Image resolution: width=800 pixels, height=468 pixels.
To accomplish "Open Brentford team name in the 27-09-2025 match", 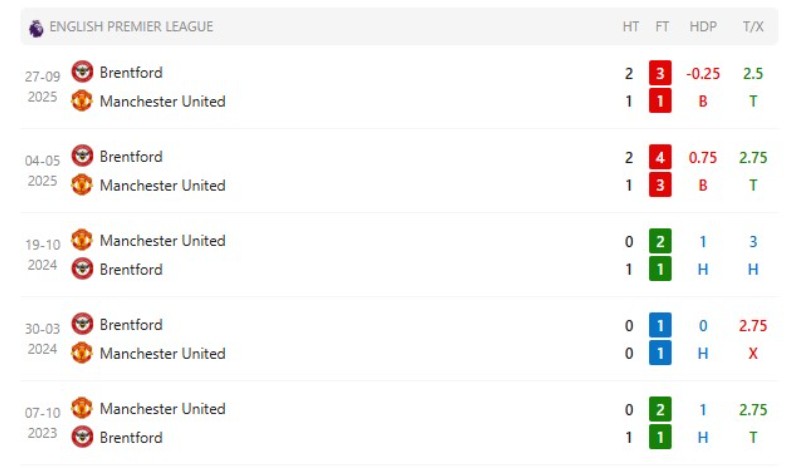I will [x=131, y=72].
